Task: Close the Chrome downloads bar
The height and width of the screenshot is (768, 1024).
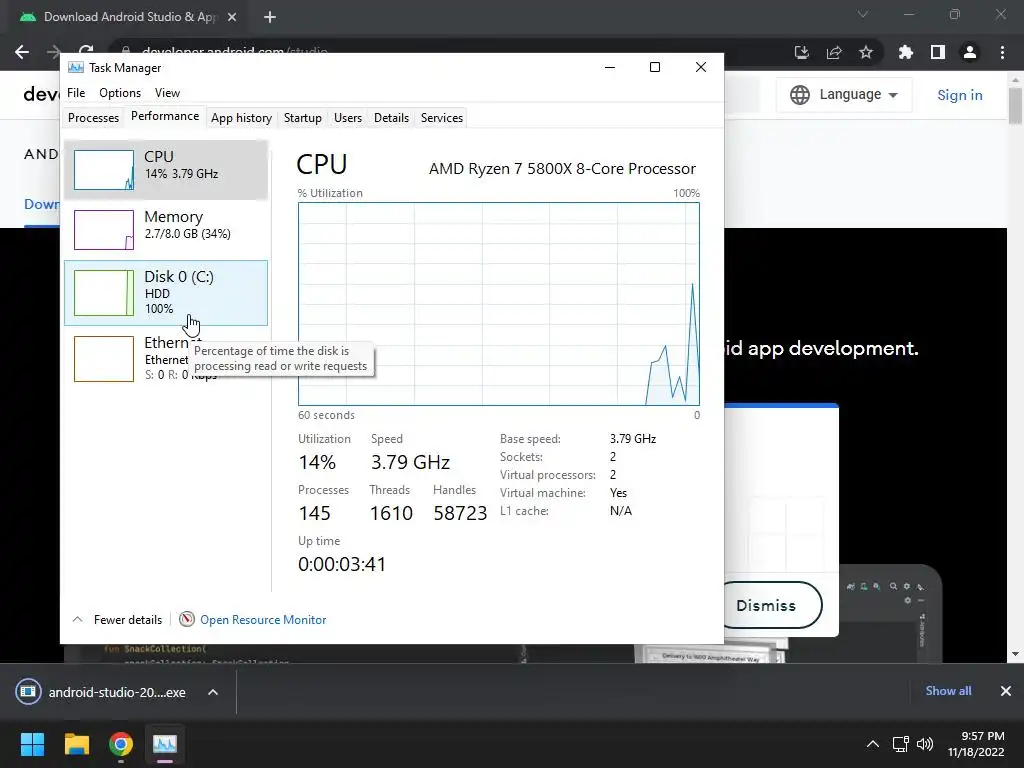Action: 1006,691
